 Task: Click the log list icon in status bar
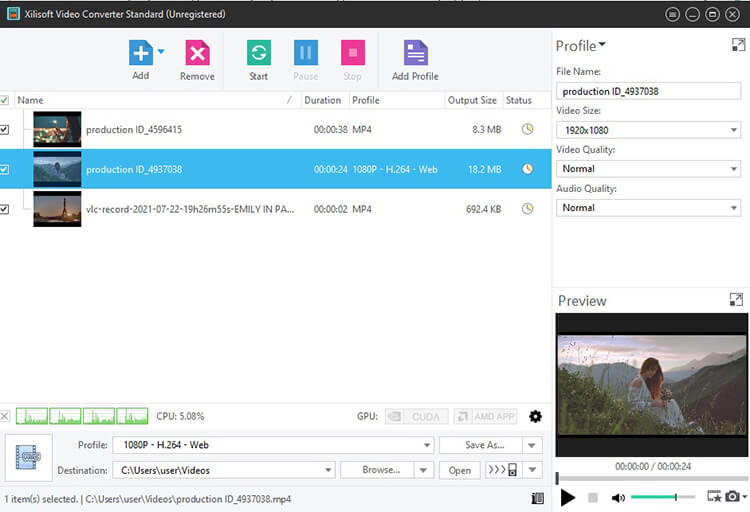tap(538, 499)
